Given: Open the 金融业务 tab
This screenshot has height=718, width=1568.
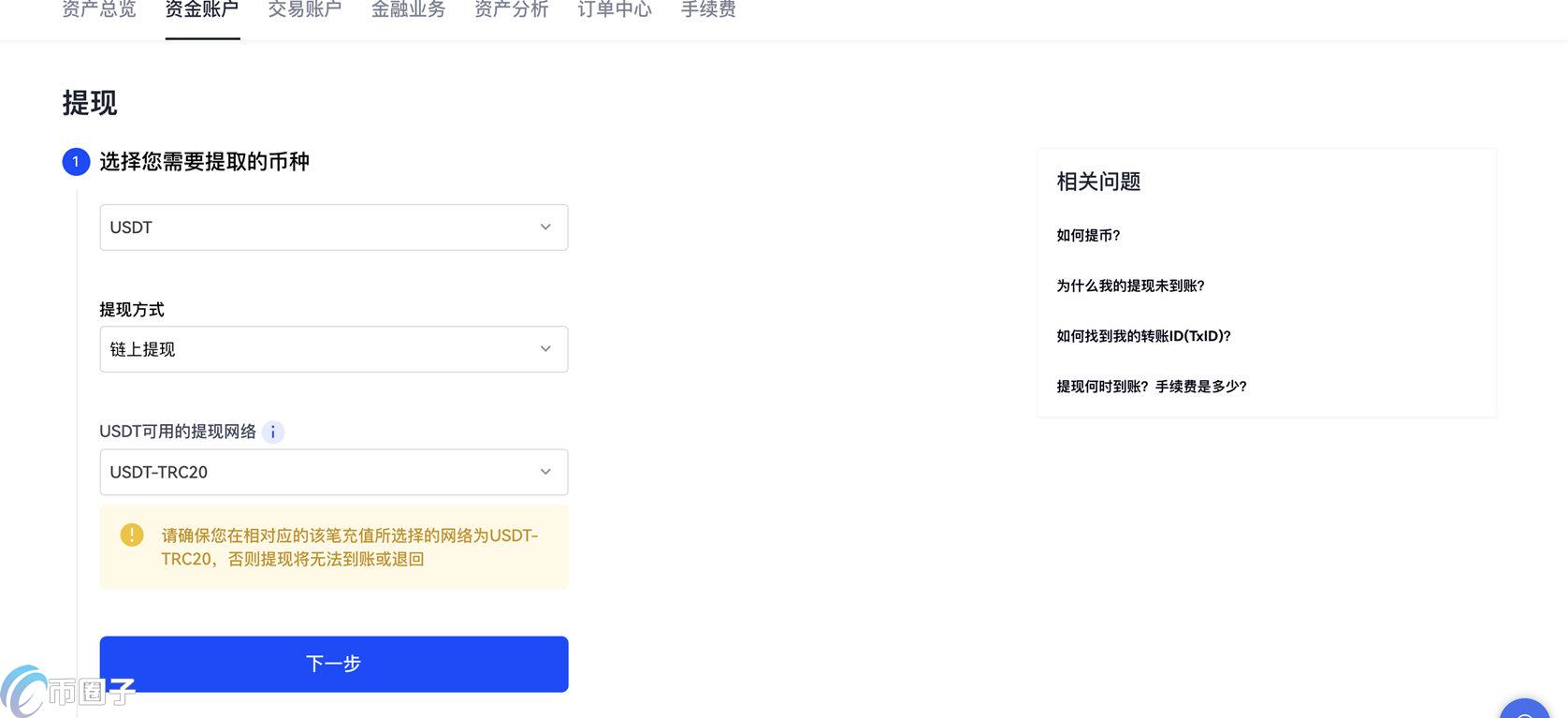Looking at the screenshot, I should (x=408, y=10).
